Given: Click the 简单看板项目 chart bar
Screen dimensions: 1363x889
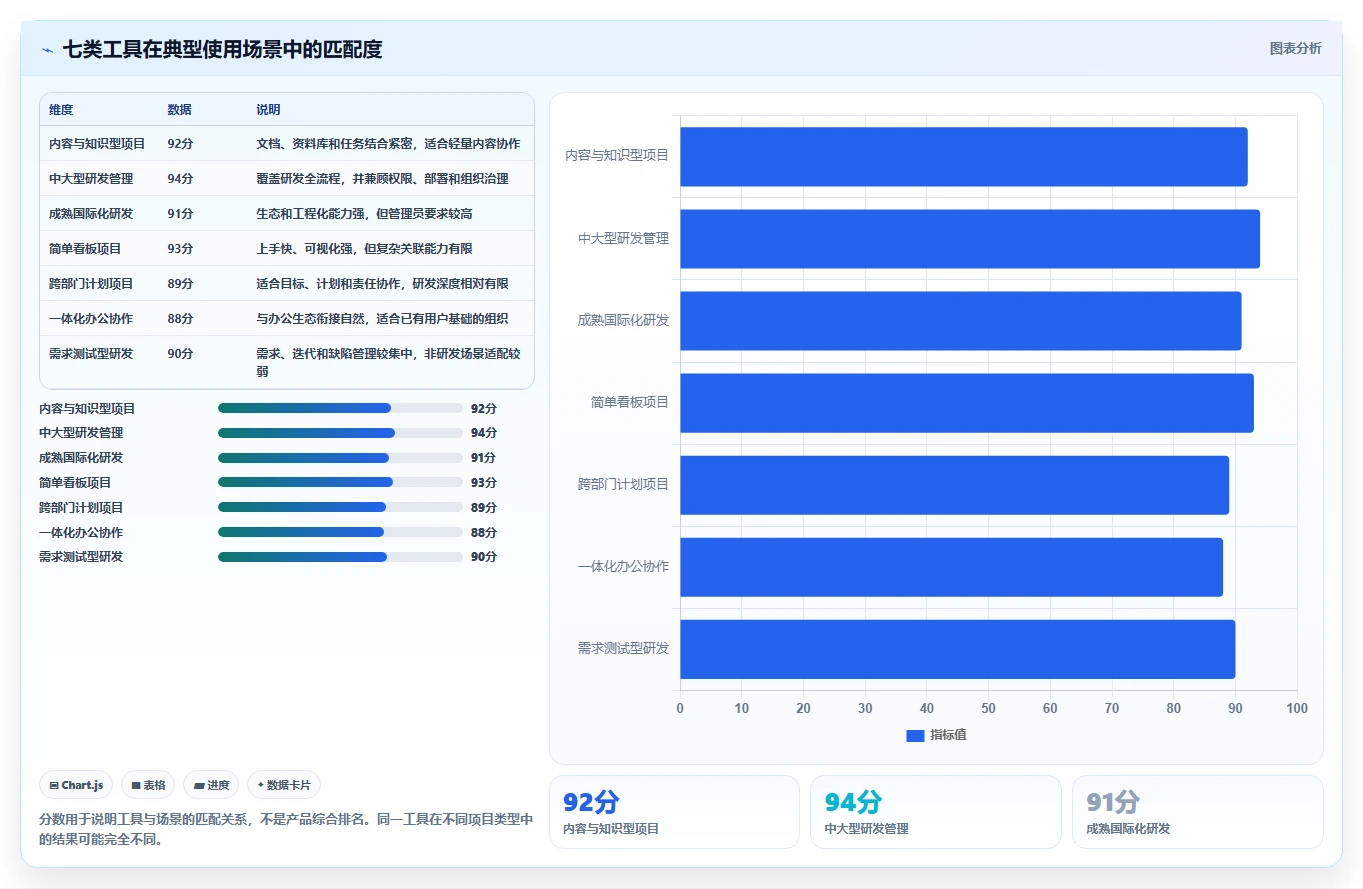Looking at the screenshot, I should point(967,402).
